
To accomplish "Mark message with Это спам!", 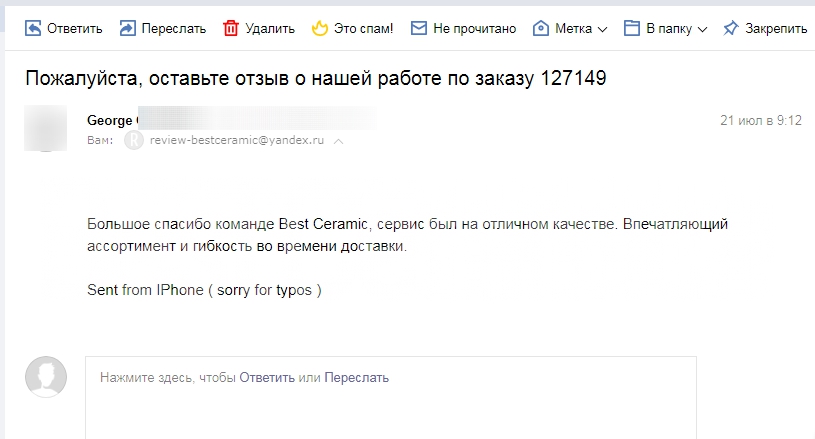I will pos(363,29).
